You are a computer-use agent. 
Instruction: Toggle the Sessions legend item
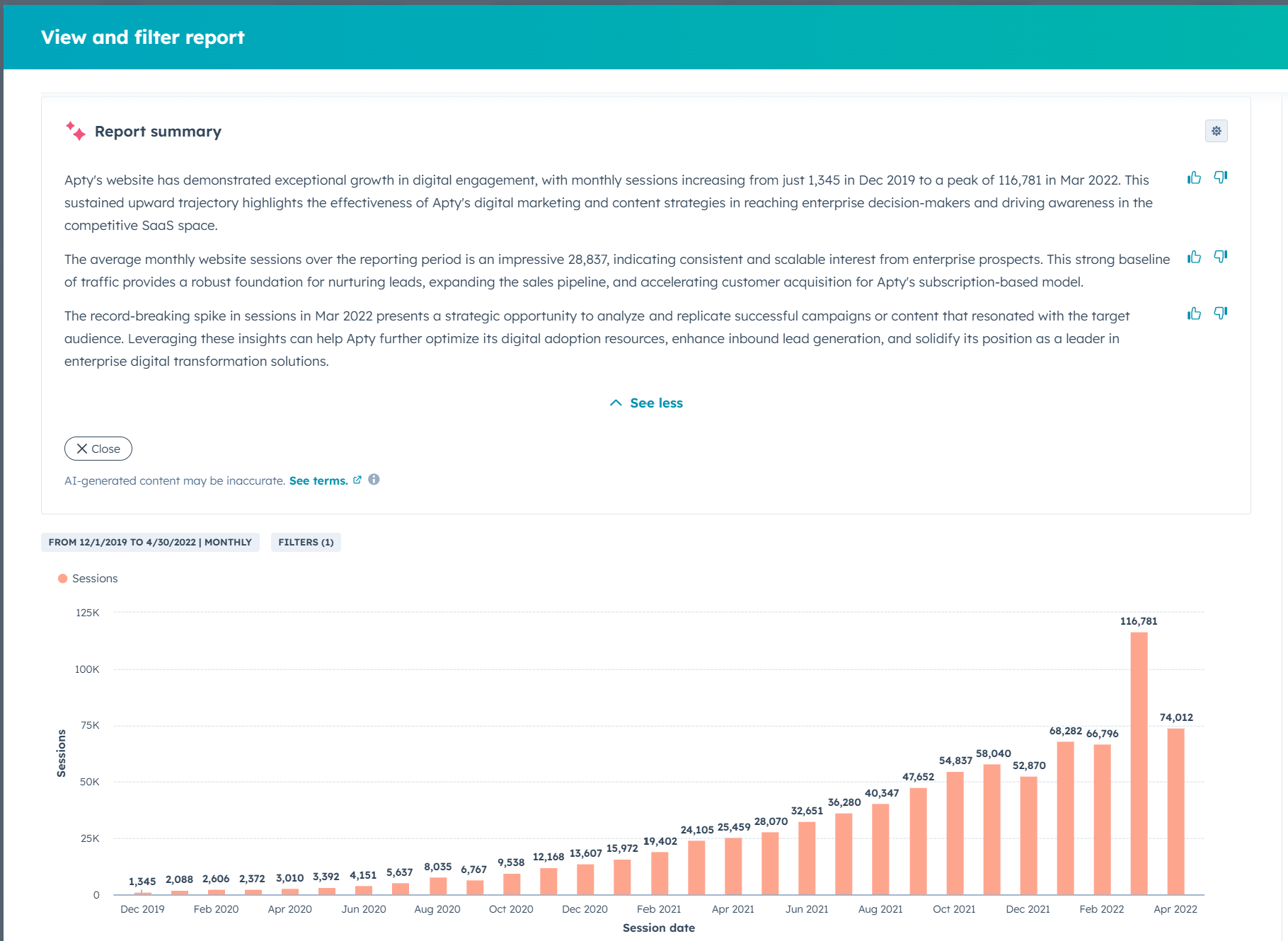88,579
